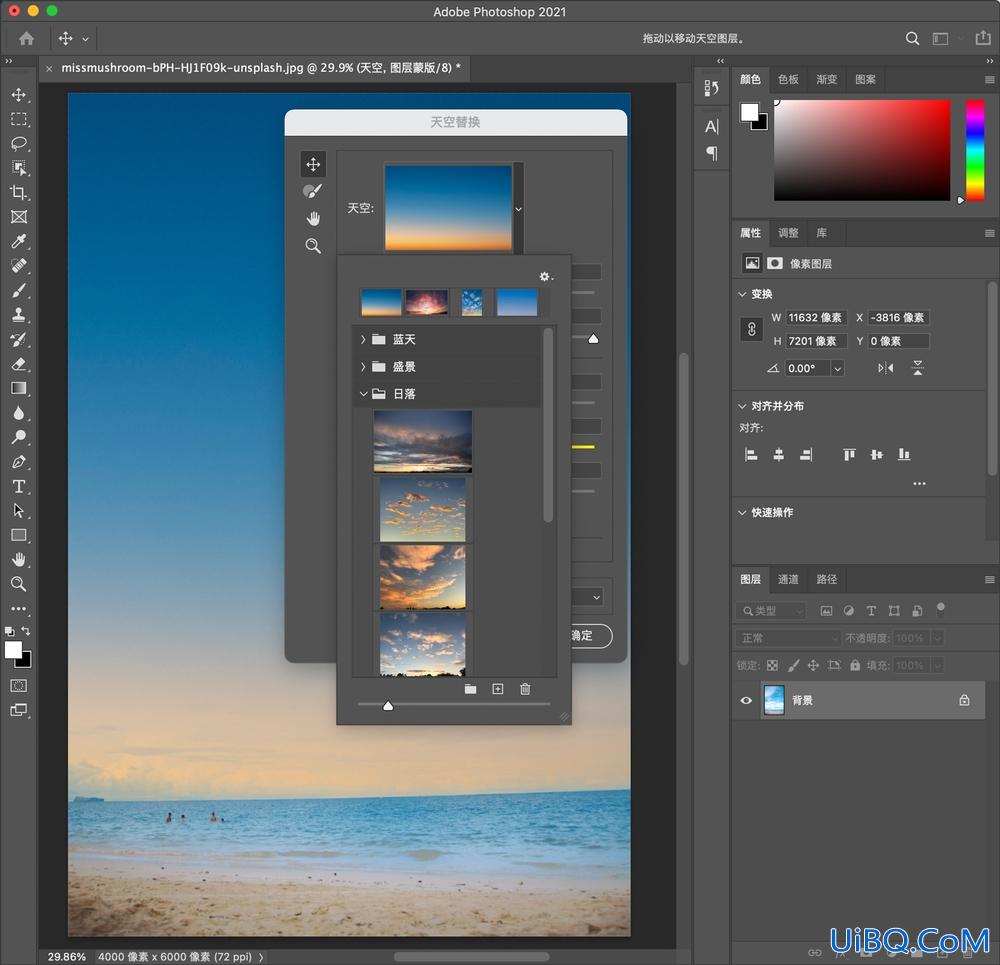
Task: Select the Lasso tool
Action: click(x=18, y=144)
